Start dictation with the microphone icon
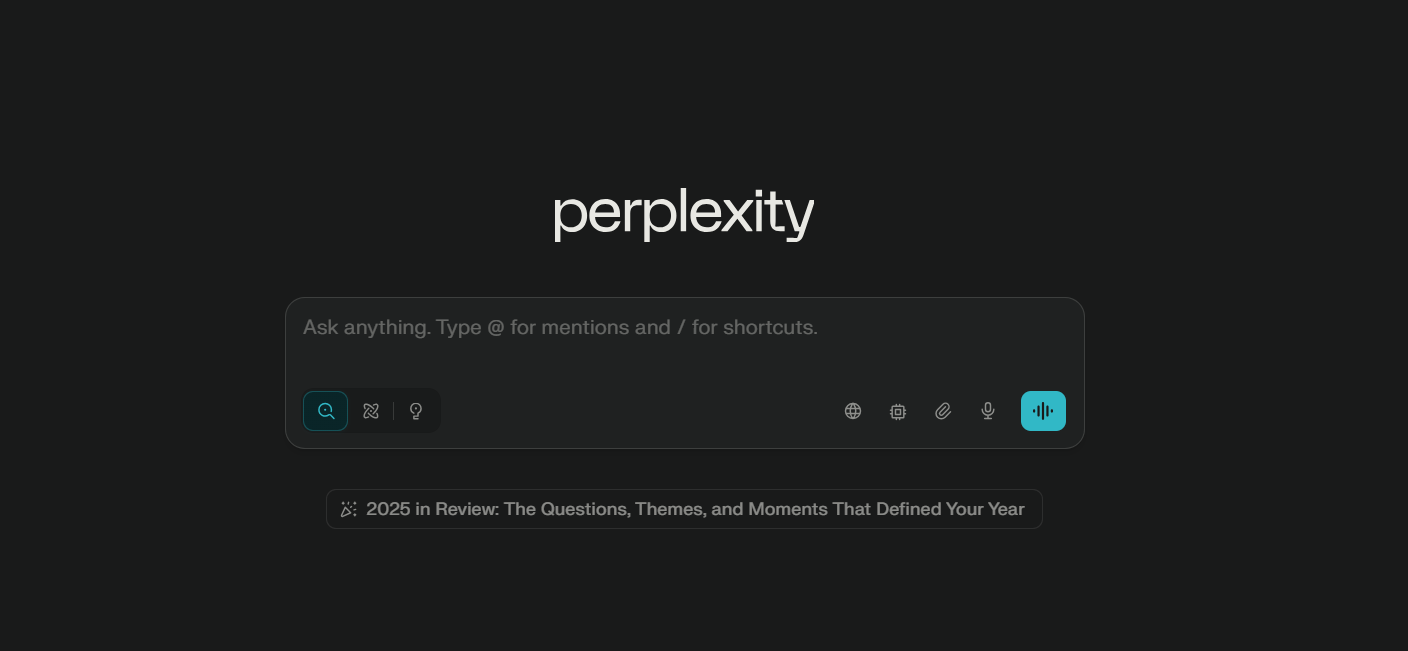The width and height of the screenshot is (1408, 651). [988, 411]
